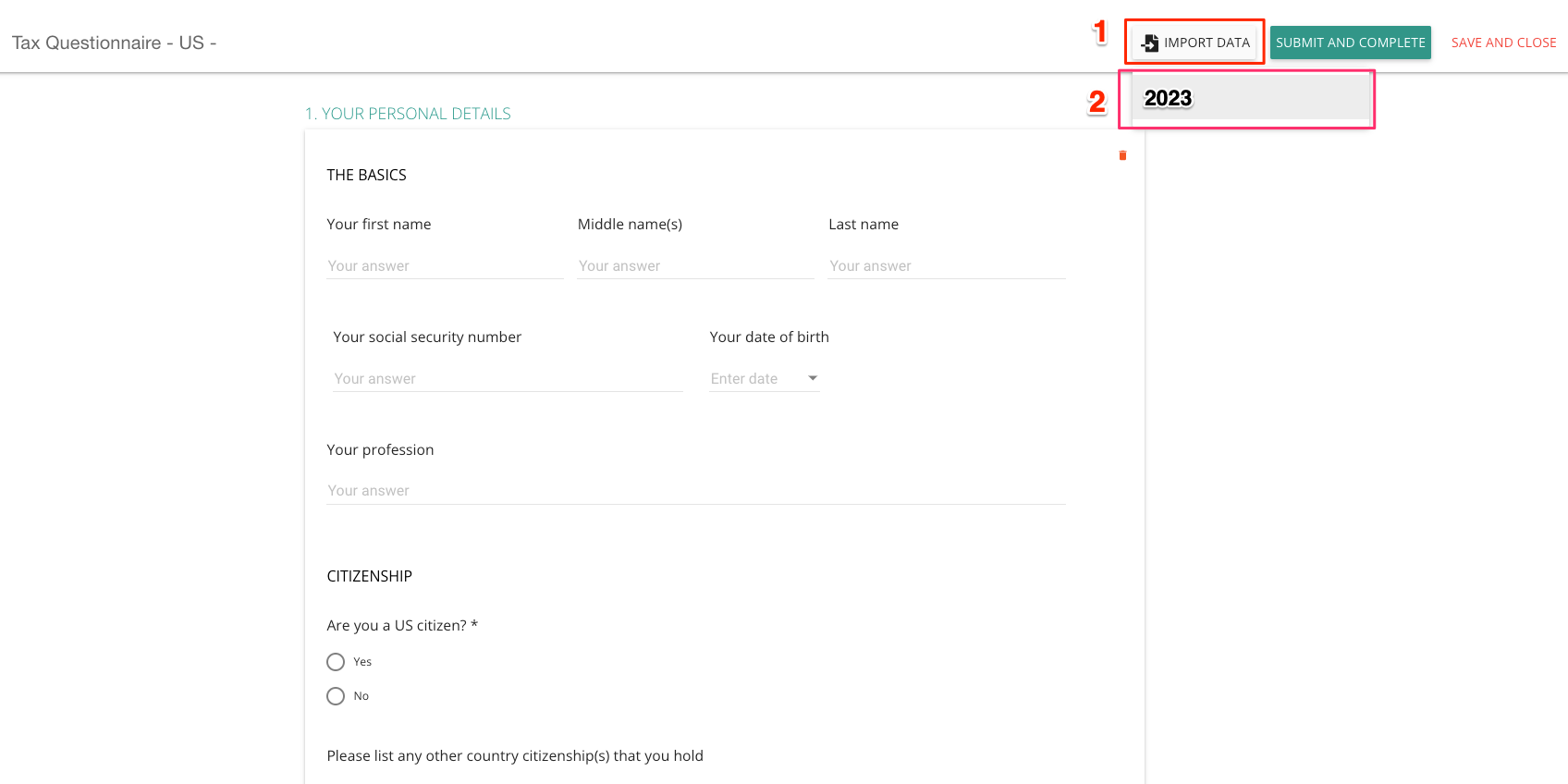The width and height of the screenshot is (1568, 784).
Task: Focus the Last name answer field
Action: [x=947, y=266]
